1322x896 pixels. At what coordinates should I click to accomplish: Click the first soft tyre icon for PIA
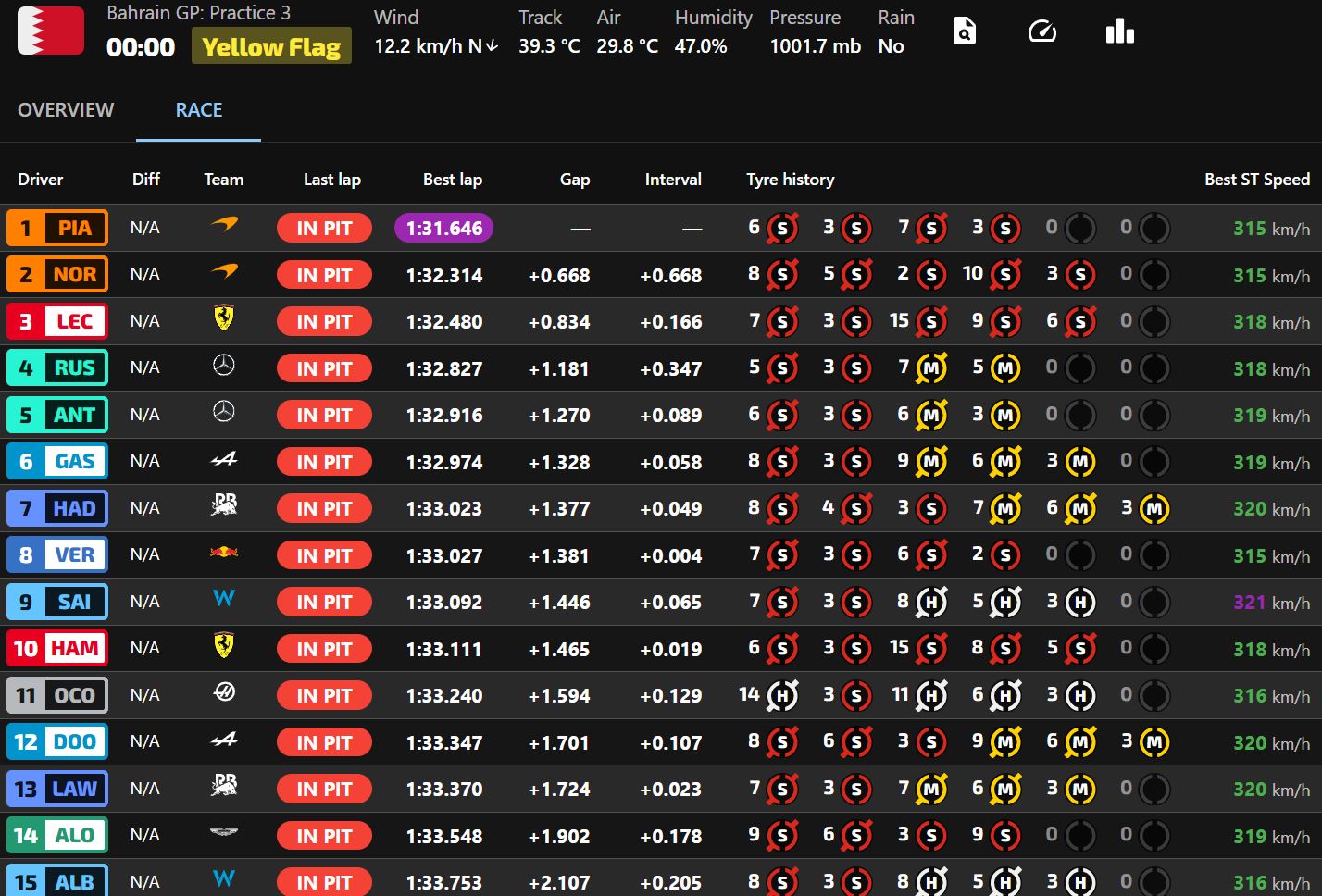[x=782, y=229]
